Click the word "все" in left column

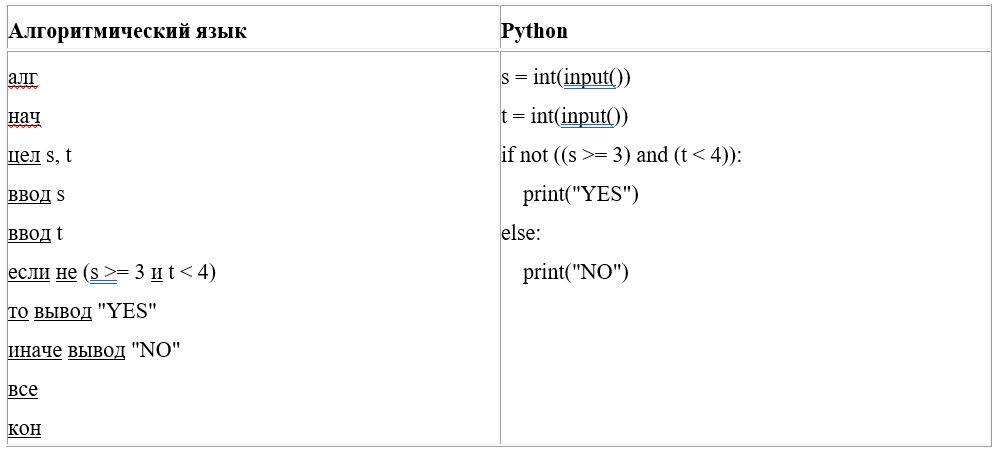click(22, 389)
